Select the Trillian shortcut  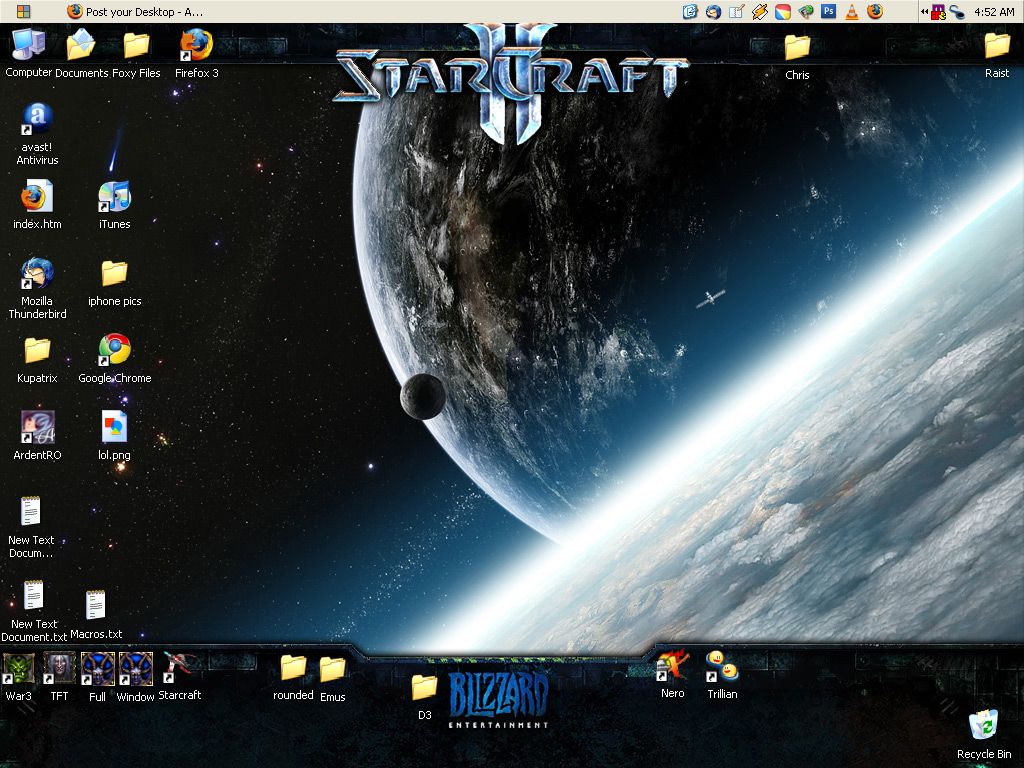[722, 675]
